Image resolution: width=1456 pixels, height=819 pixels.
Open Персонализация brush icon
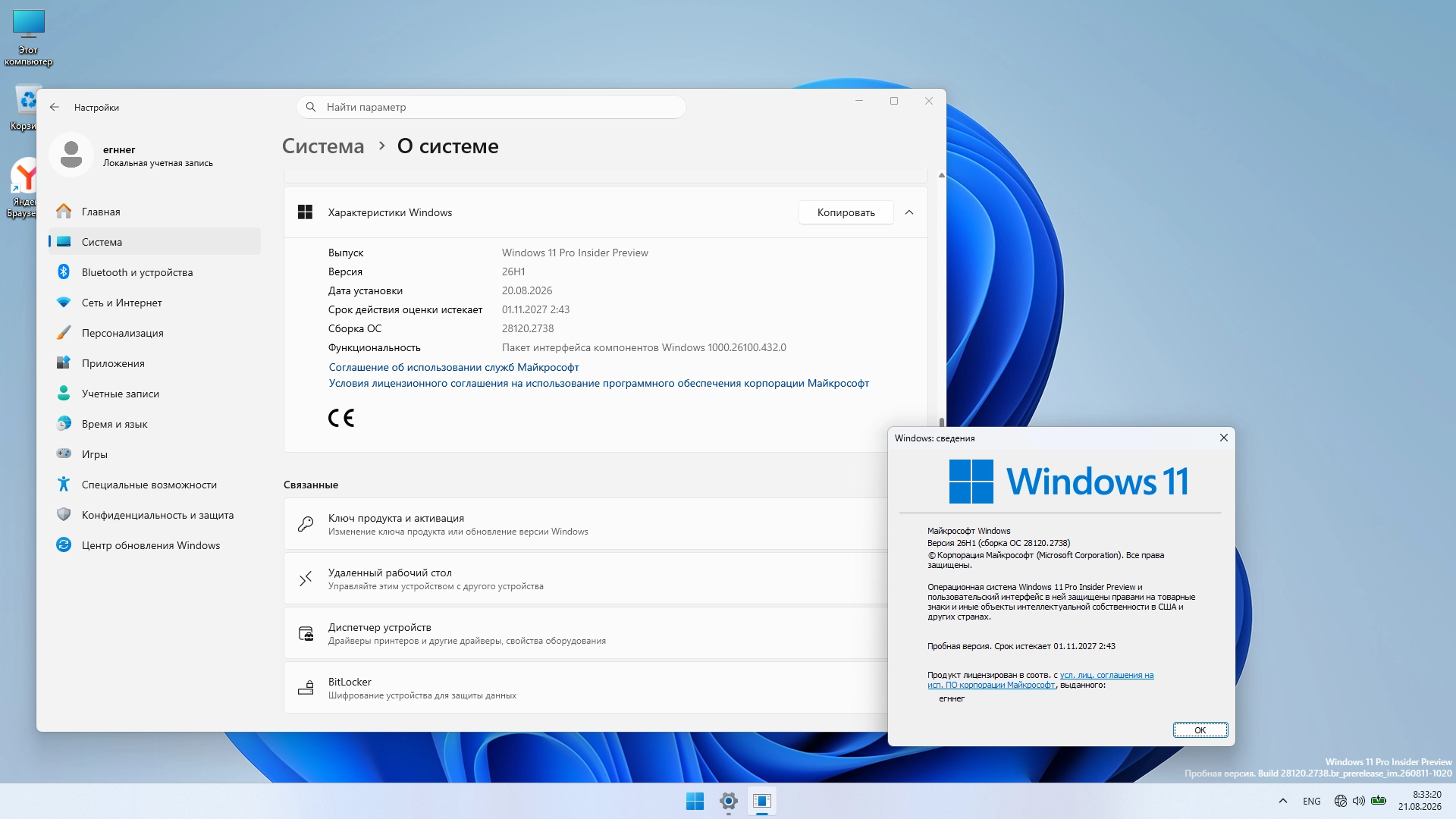click(64, 333)
